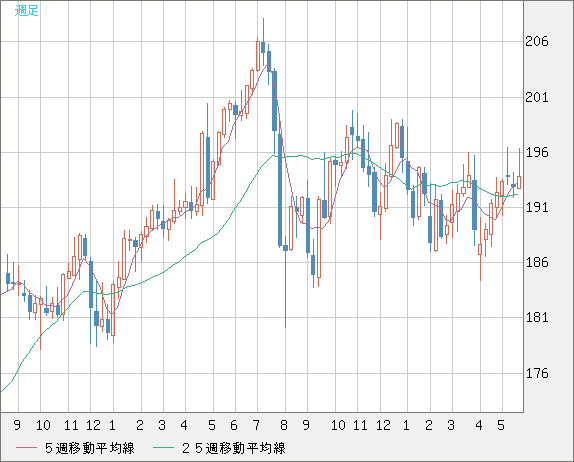Click the 196 price axis label
574x462 pixels.
click(537, 152)
